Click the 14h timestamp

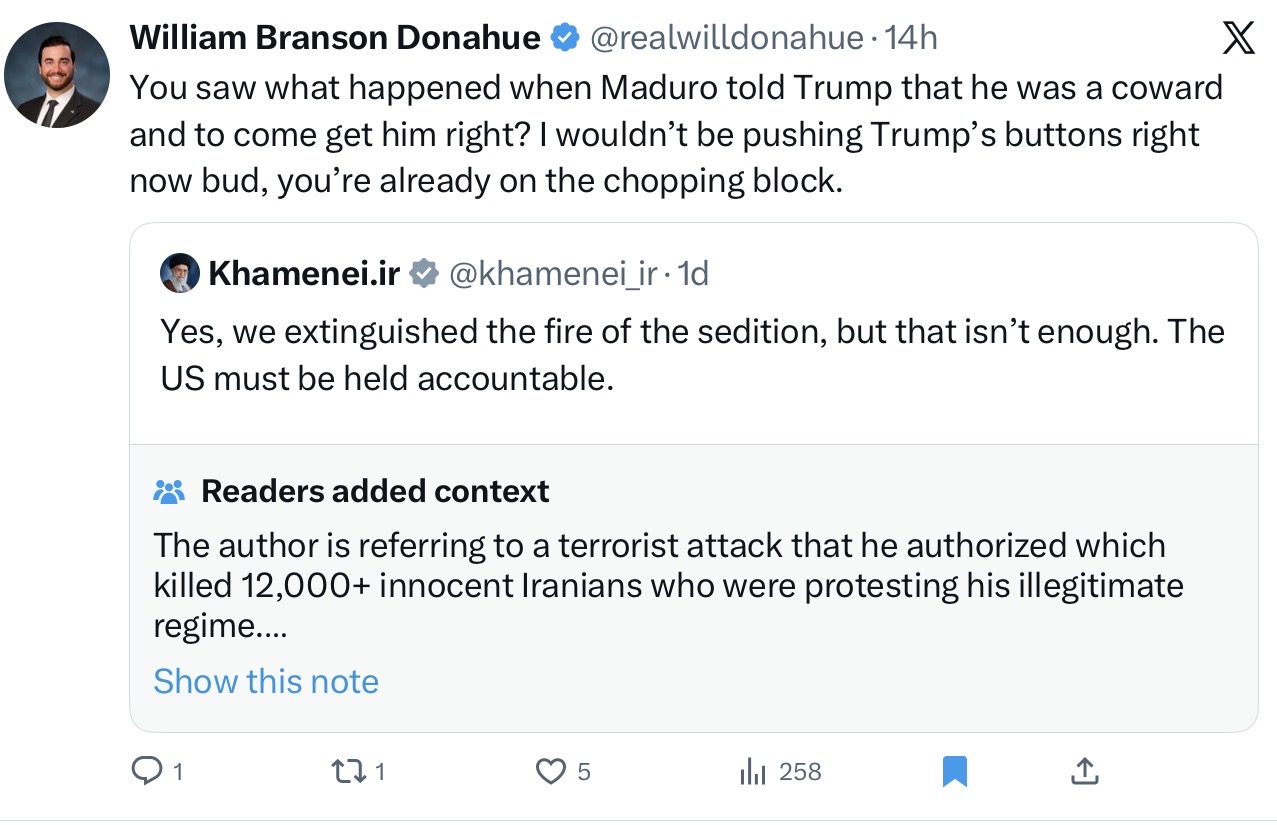point(912,38)
